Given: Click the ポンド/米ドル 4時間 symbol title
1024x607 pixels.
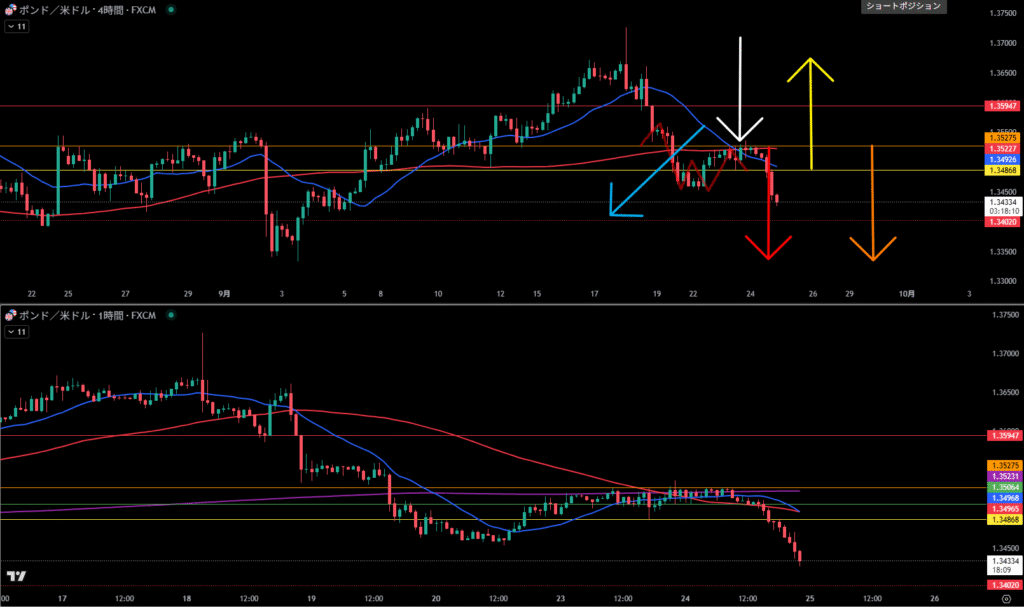Looking at the screenshot, I should pyautogui.click(x=88, y=9).
